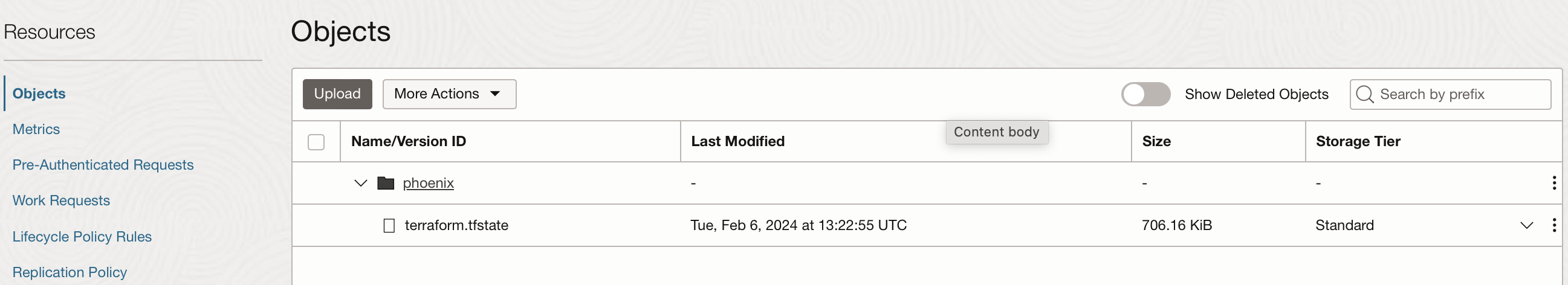Open the terraform.tfstate actions kebab menu
Viewport: 1568px width, 285px height.
pos(1553,225)
